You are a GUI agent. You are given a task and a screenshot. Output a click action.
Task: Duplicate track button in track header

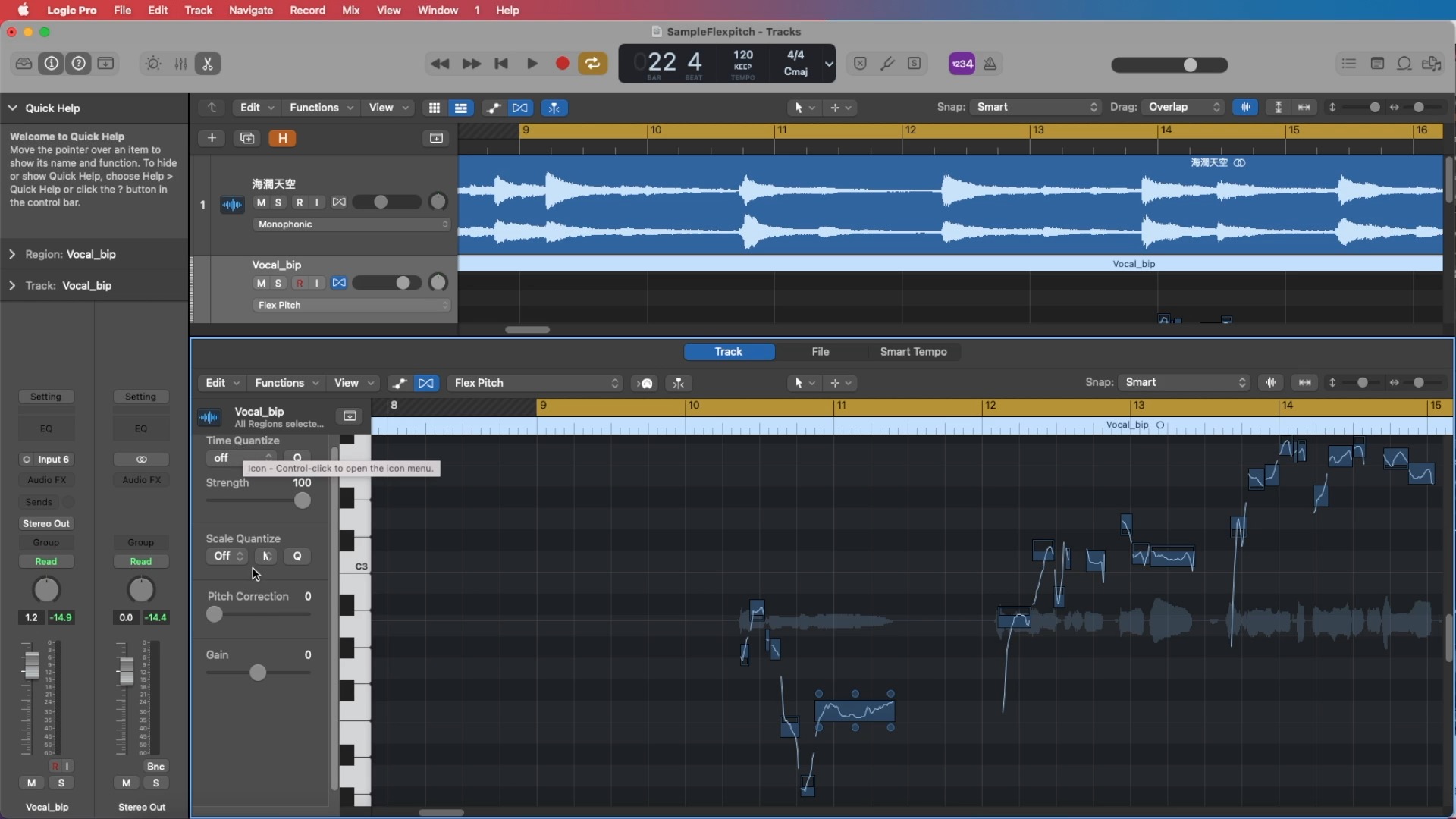coord(247,138)
